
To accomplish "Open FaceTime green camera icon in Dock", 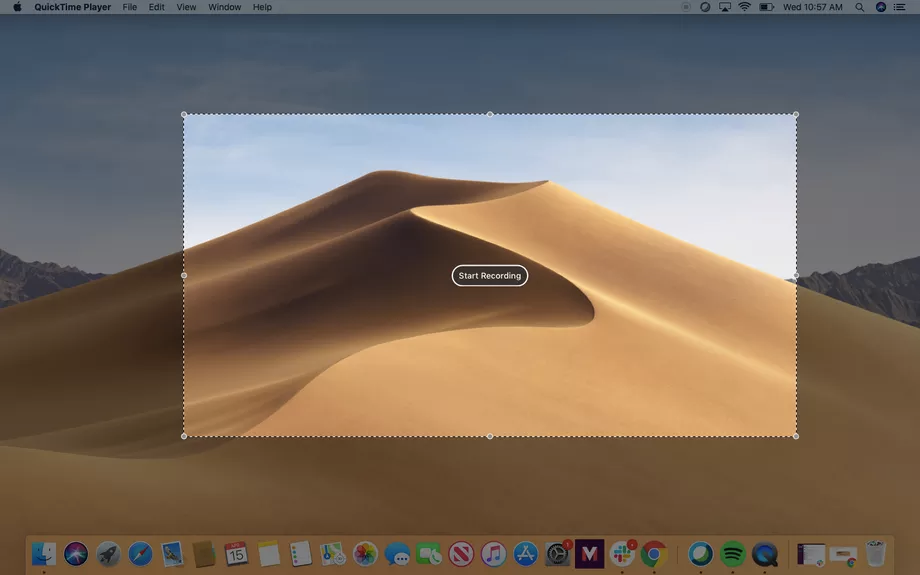I will [429, 554].
